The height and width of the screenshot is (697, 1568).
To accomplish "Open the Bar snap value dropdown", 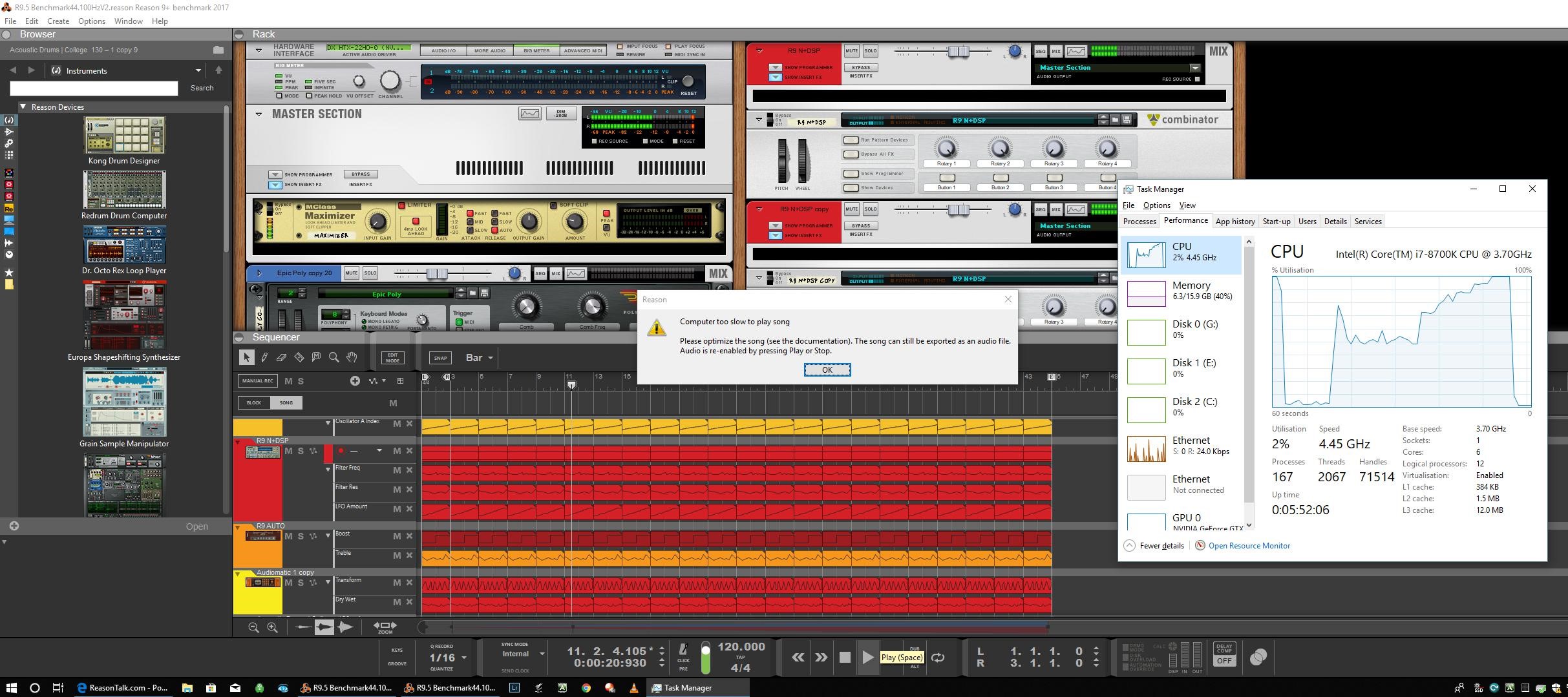I will [480, 358].
